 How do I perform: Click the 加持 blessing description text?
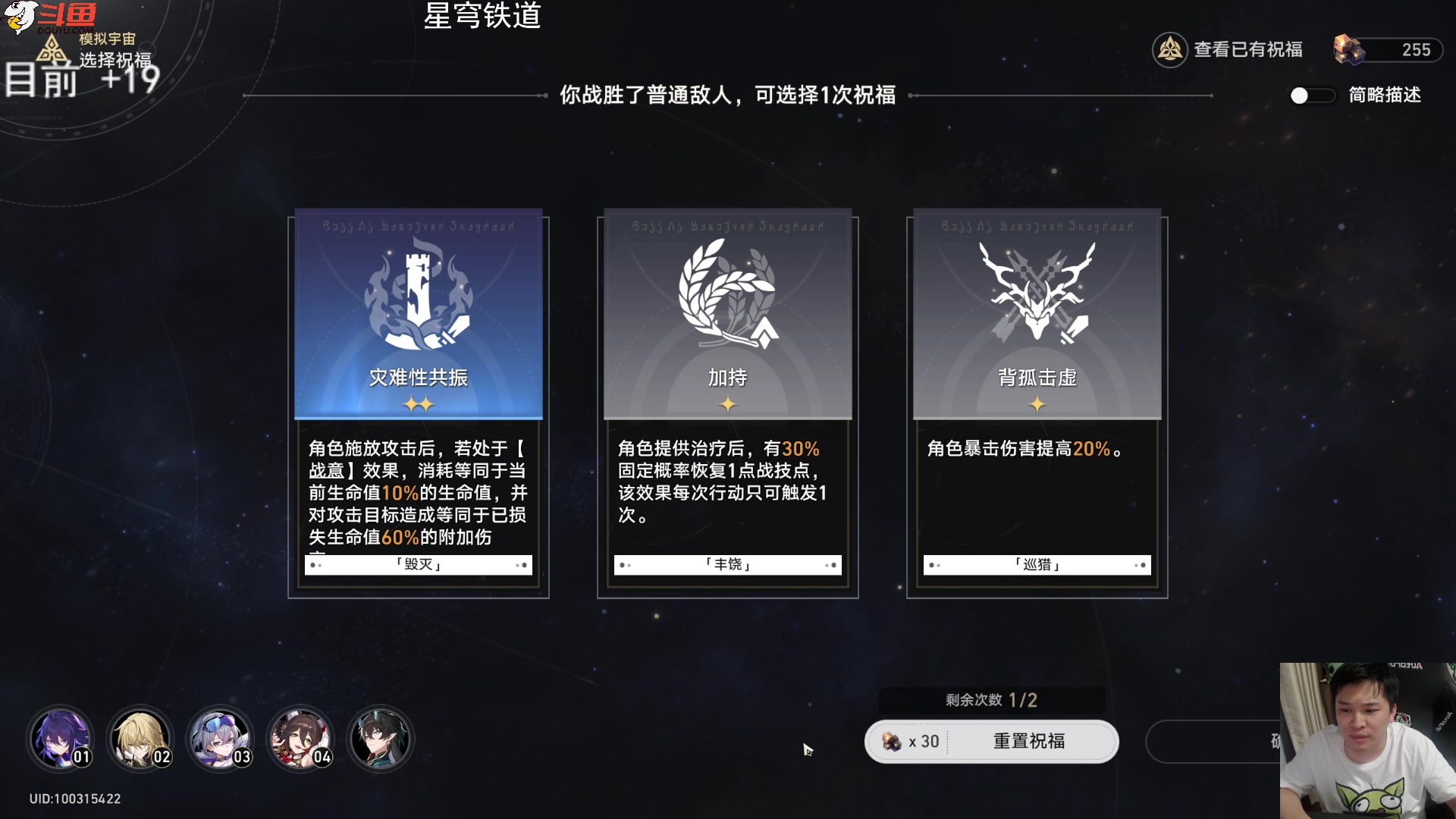click(722, 482)
